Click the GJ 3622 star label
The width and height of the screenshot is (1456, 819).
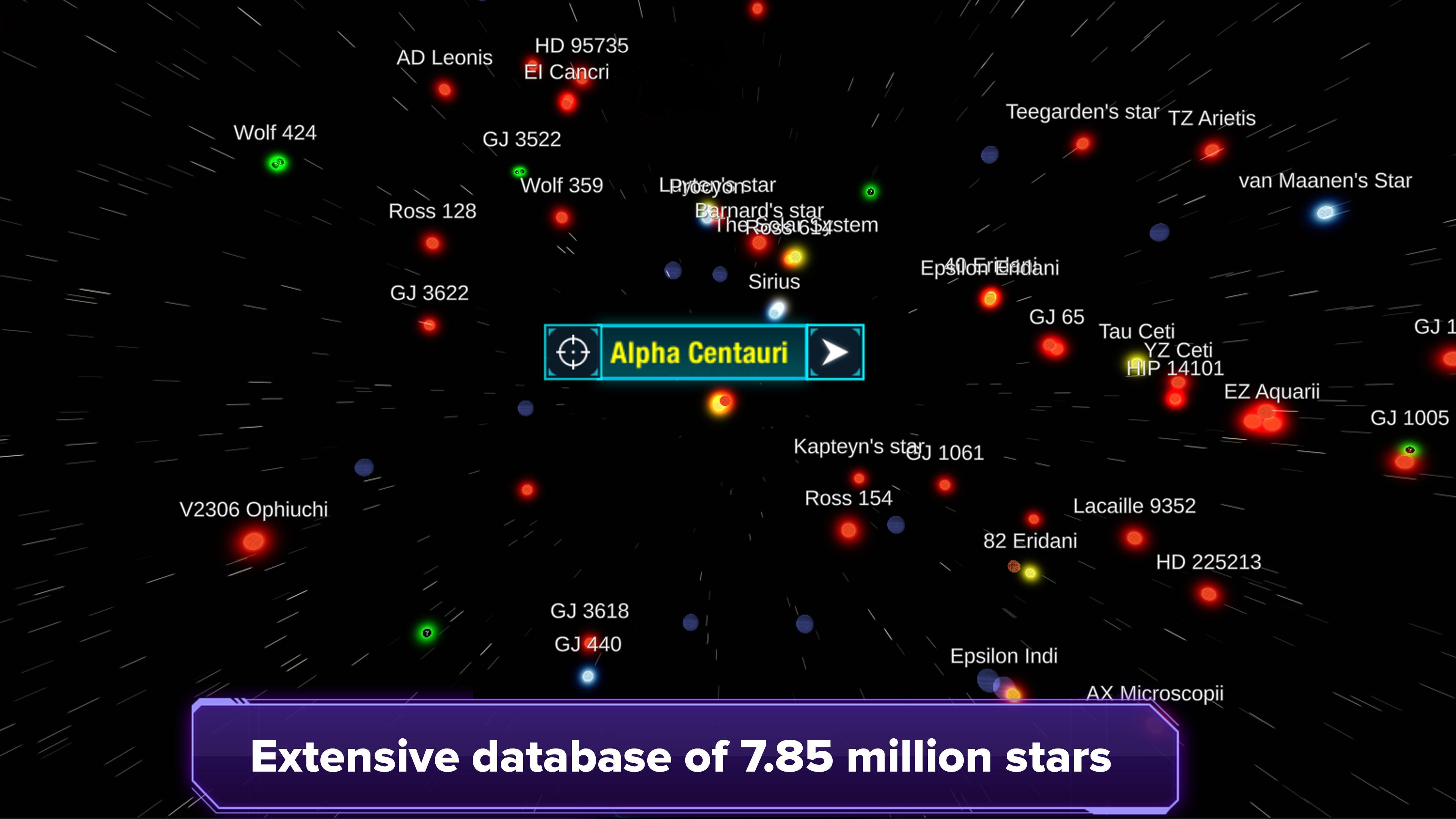(429, 293)
